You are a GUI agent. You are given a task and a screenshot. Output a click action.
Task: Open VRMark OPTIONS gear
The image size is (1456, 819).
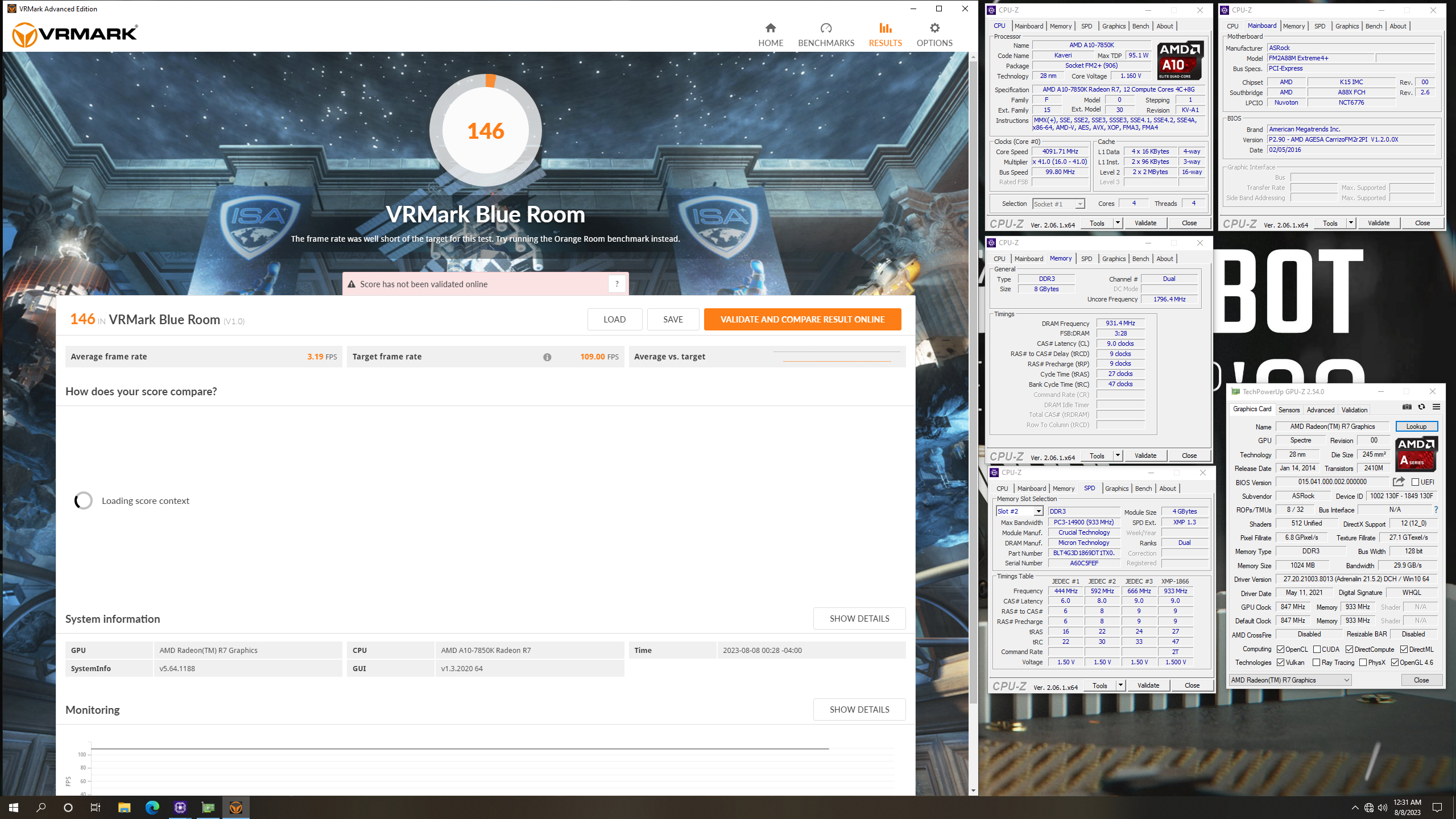(934, 35)
